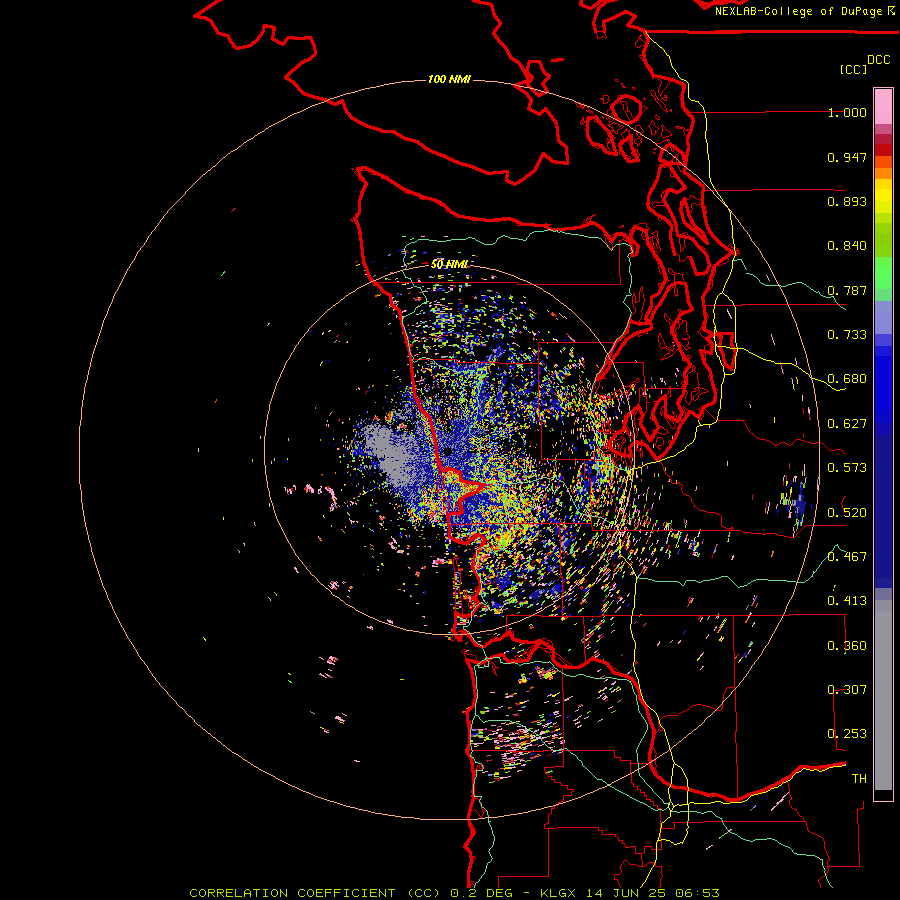Pick the gray color band next to 0.307
The width and height of the screenshot is (900, 900).
tap(883, 695)
